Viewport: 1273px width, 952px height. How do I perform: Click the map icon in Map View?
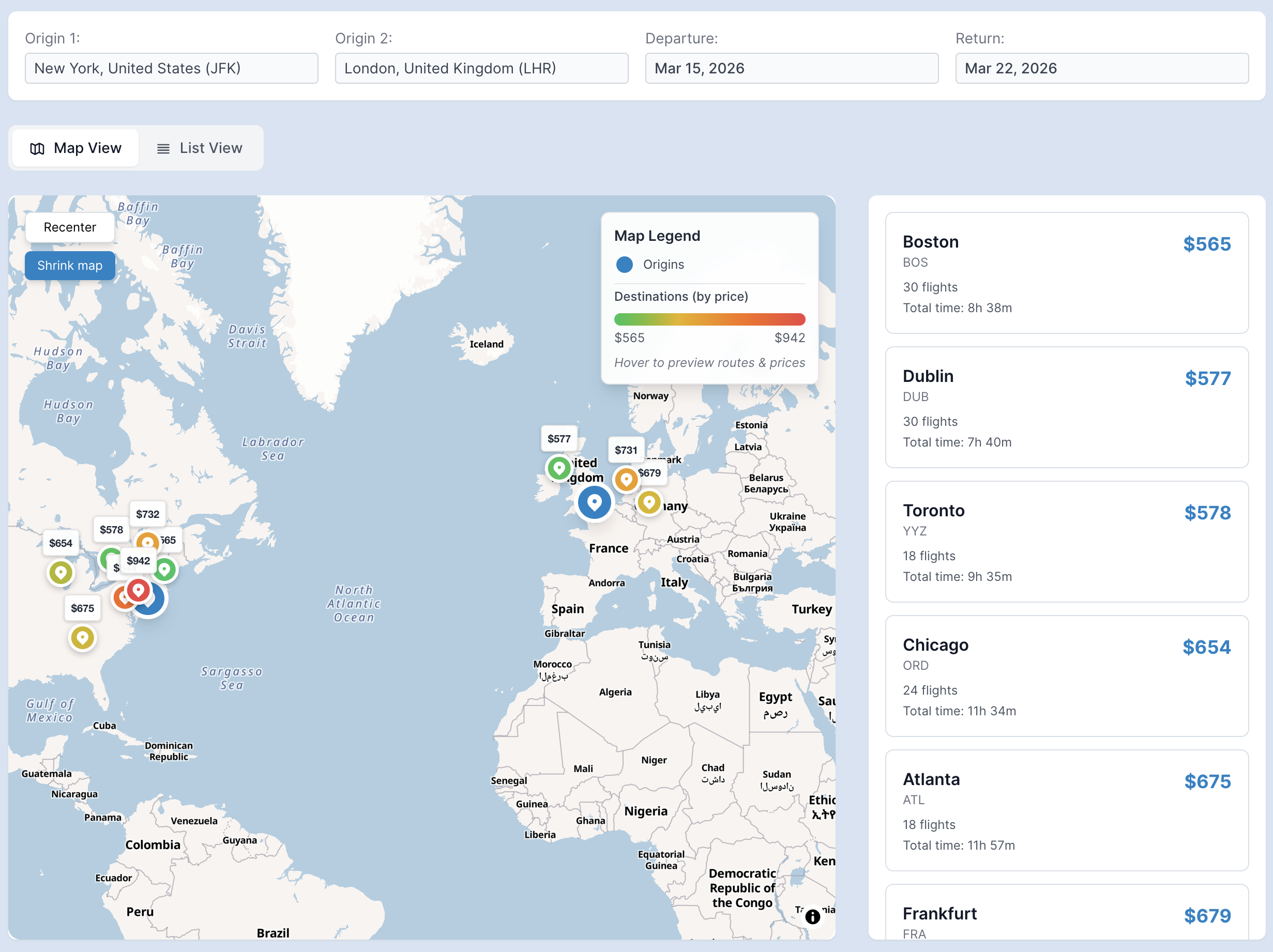37,148
